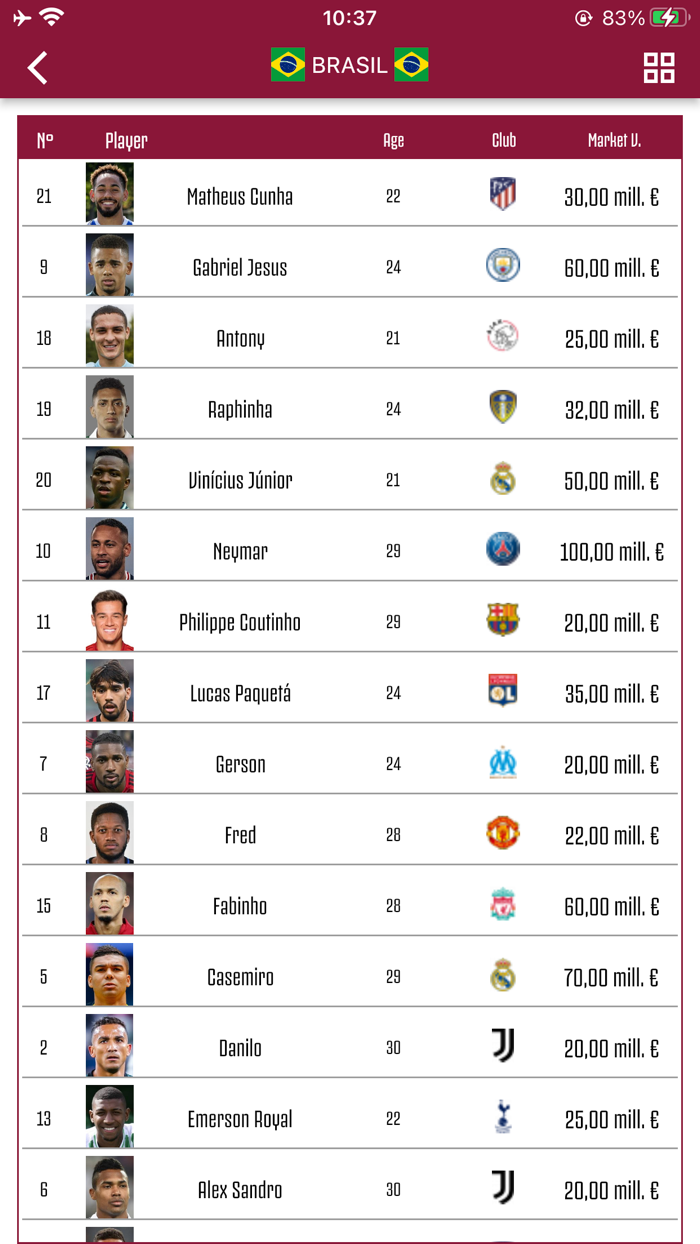This screenshot has width=700, height=1244.
Task: Click the FC Barcelona crest beside Coutinho
Action: (502, 620)
